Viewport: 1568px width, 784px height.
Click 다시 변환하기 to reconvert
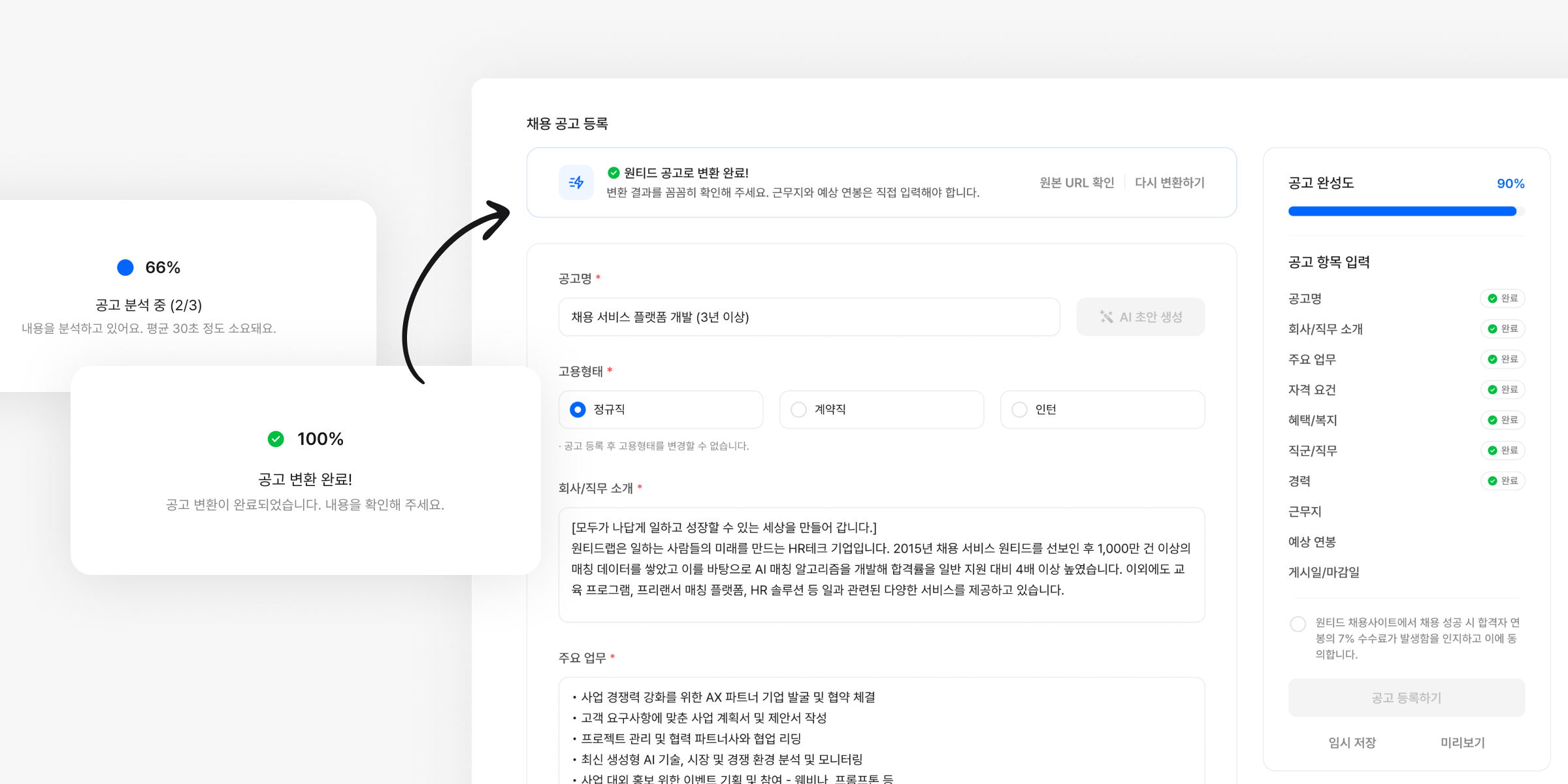pyautogui.click(x=1169, y=183)
